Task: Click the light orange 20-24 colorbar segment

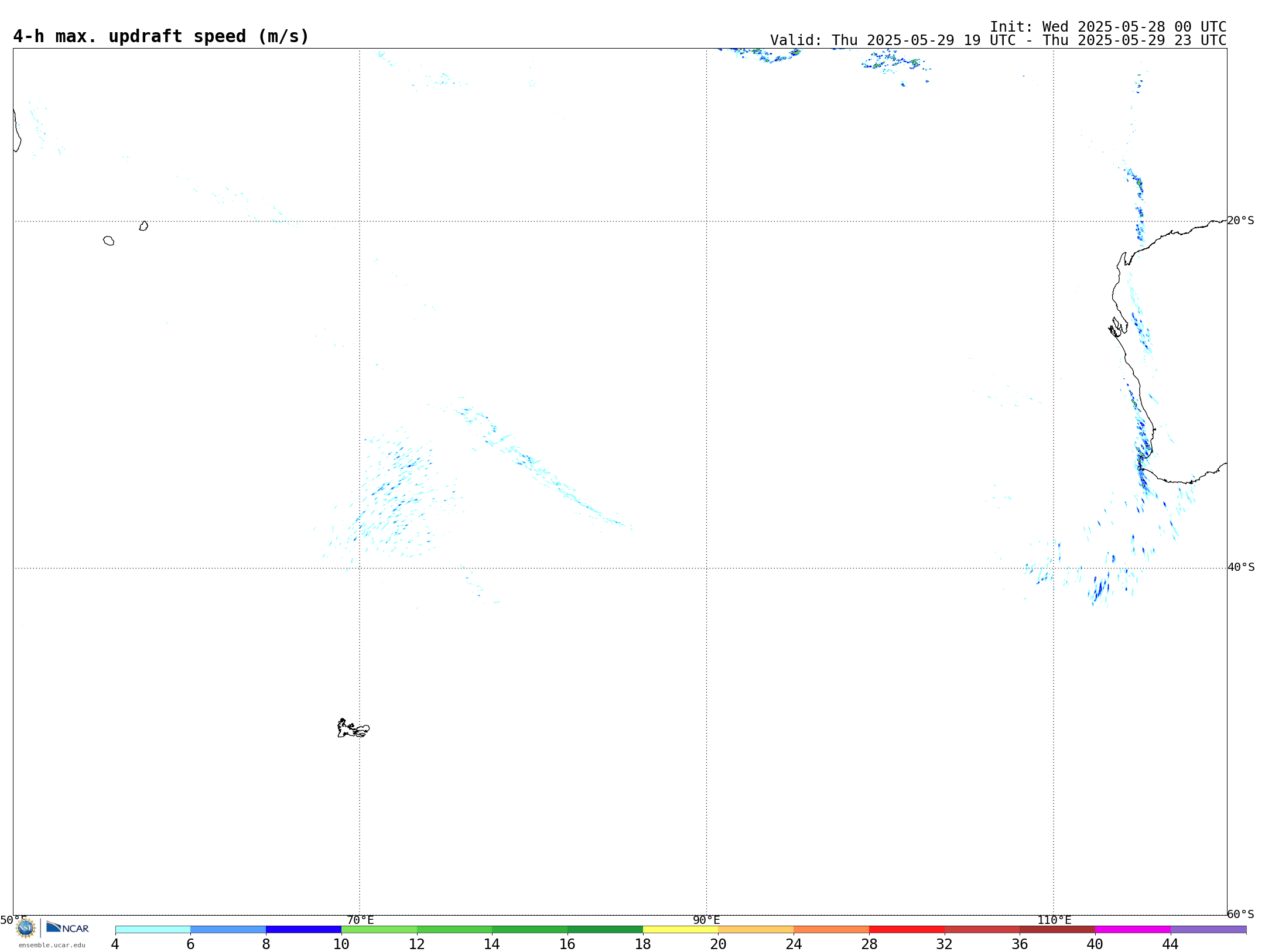Action: 756,930
